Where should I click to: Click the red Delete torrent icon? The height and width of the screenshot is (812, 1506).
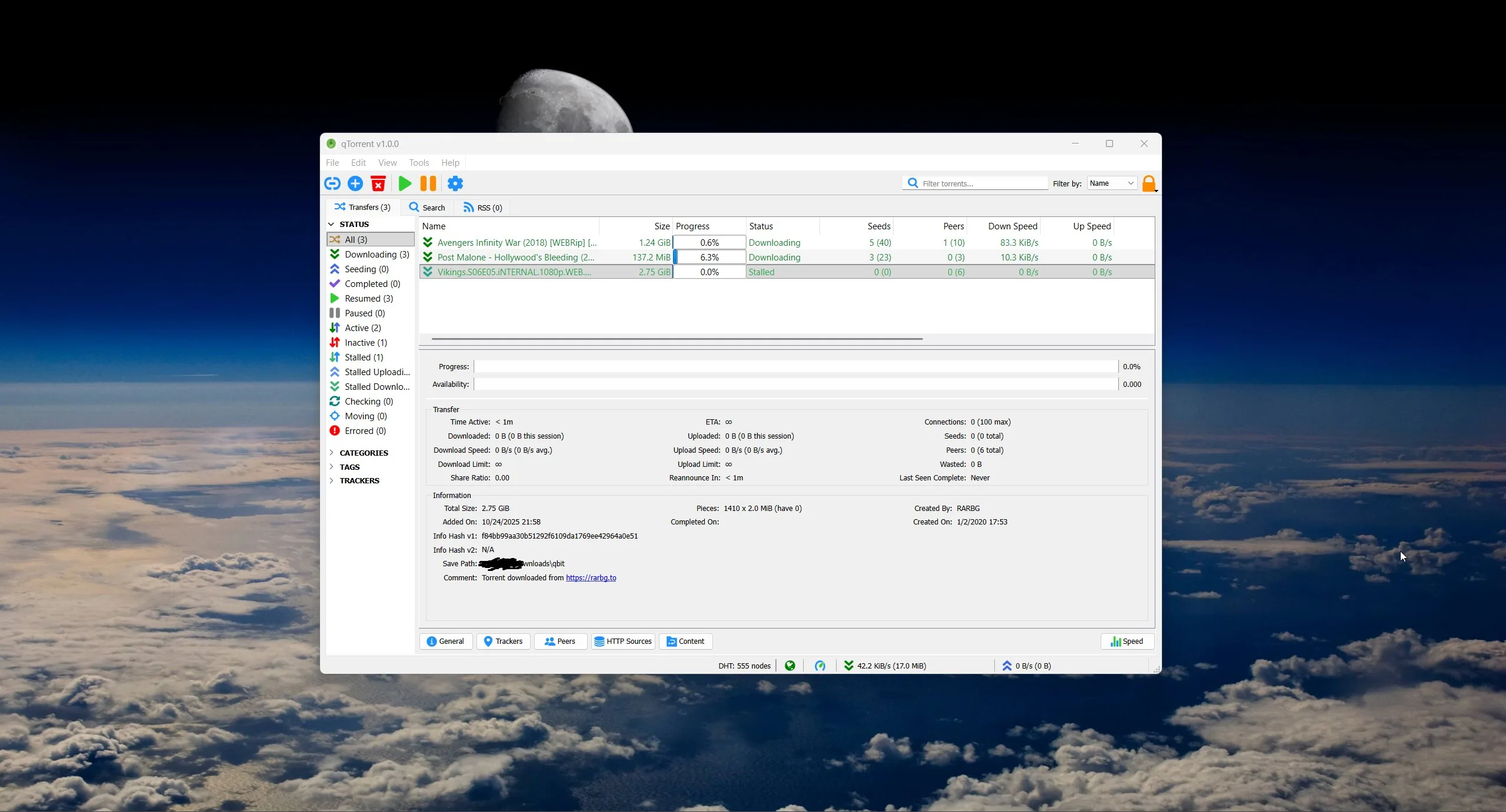coord(378,183)
